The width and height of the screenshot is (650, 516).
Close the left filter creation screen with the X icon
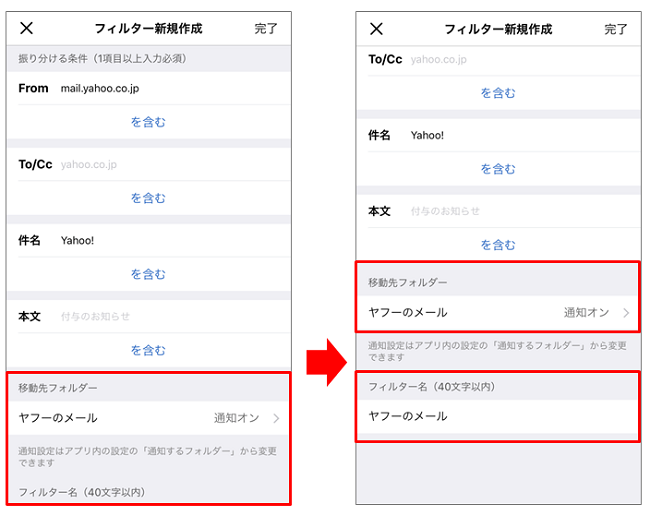[x=27, y=29]
